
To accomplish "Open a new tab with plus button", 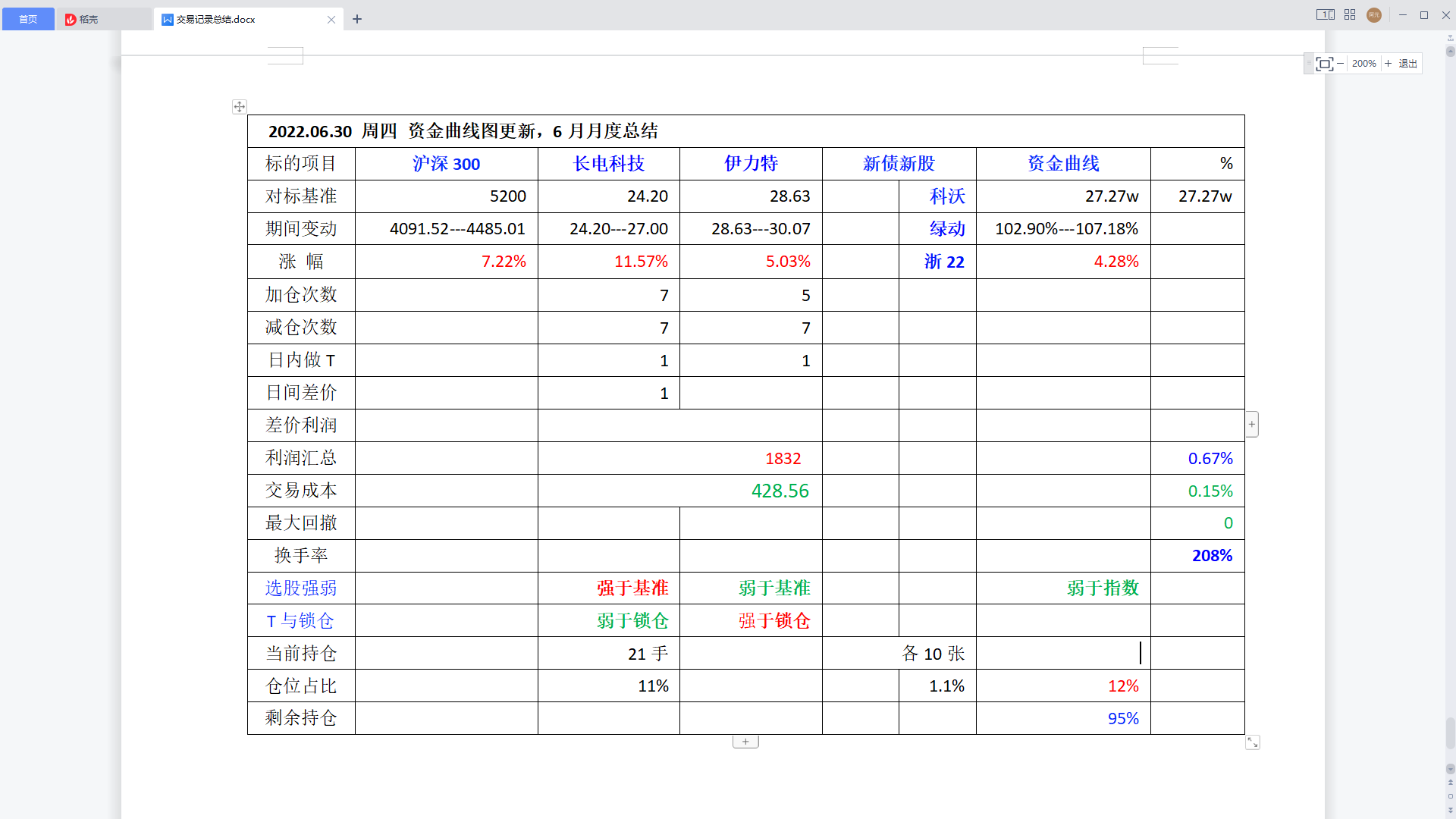I will 357,19.
